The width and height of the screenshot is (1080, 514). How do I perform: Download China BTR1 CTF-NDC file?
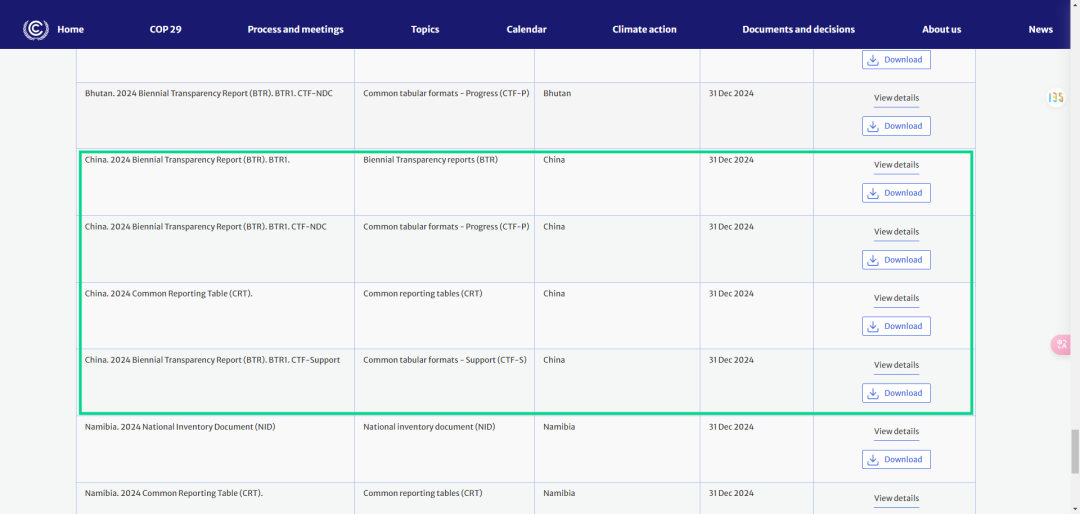pyautogui.click(x=896, y=260)
